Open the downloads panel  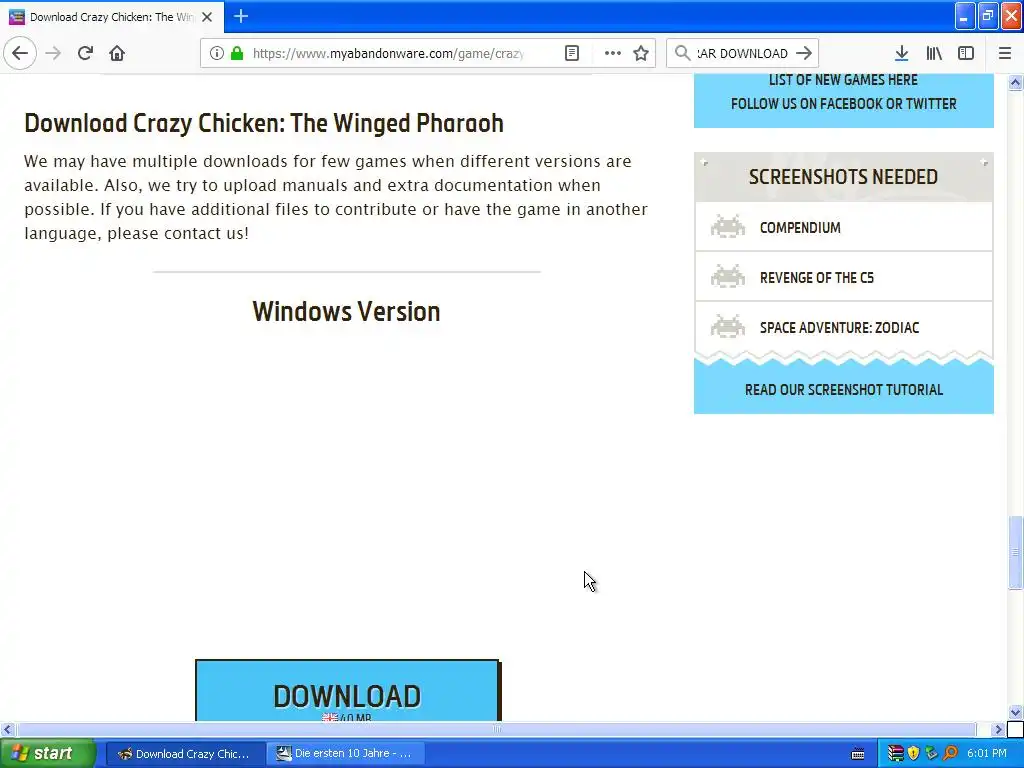tap(902, 53)
